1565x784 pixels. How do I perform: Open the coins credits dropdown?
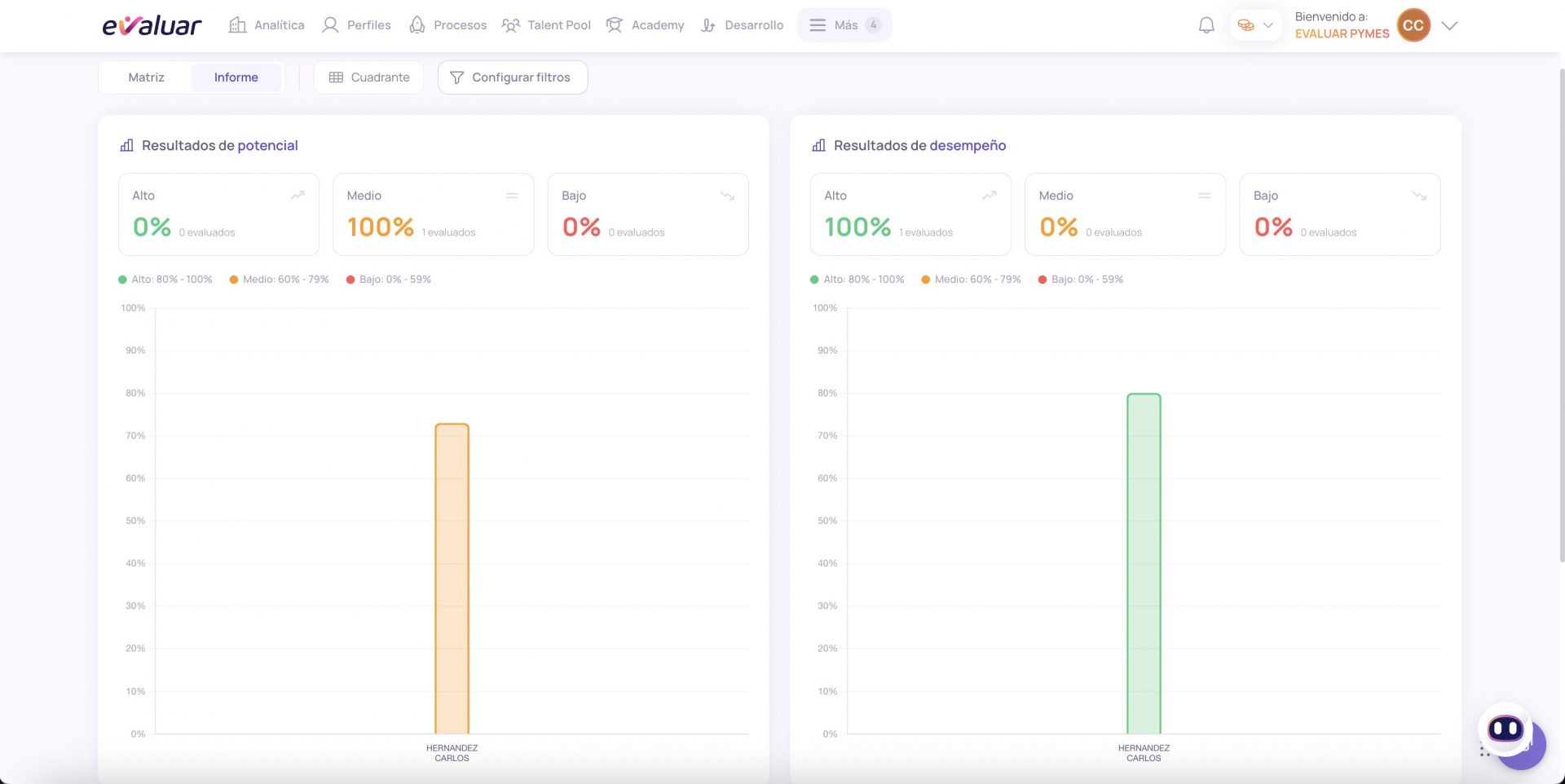[x=1255, y=25]
